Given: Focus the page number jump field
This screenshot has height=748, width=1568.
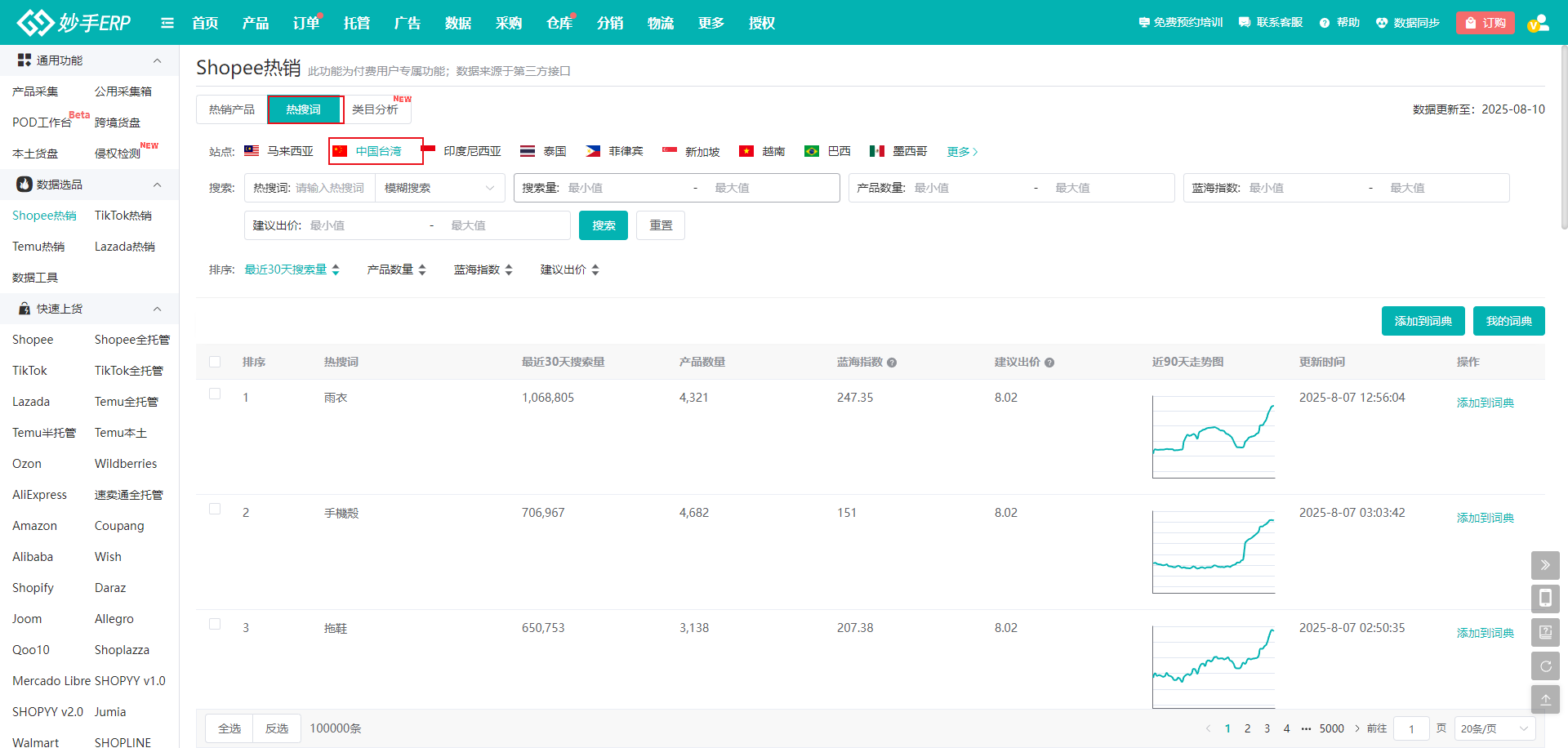Looking at the screenshot, I should coord(1411,728).
